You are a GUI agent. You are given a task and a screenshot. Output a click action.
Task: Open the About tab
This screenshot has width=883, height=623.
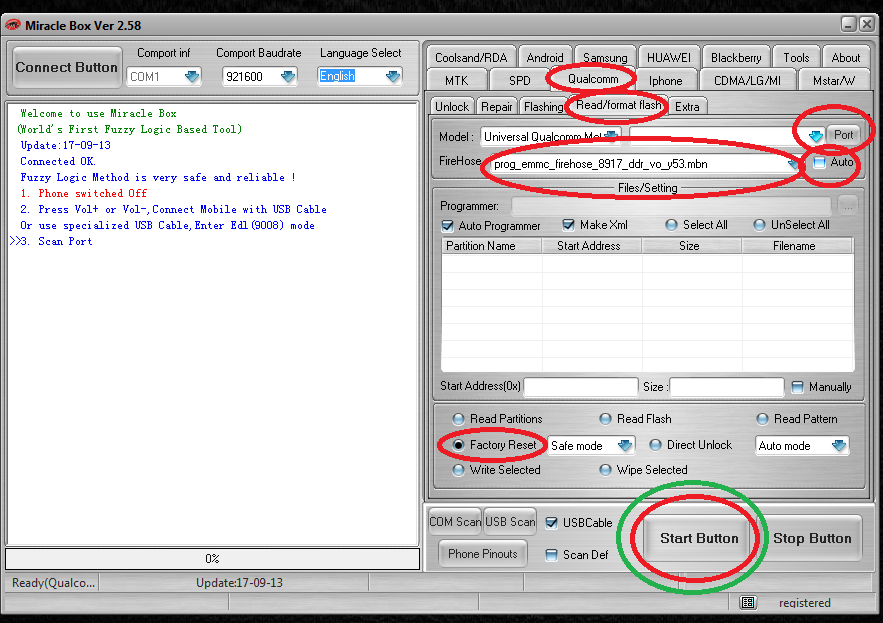(845, 57)
